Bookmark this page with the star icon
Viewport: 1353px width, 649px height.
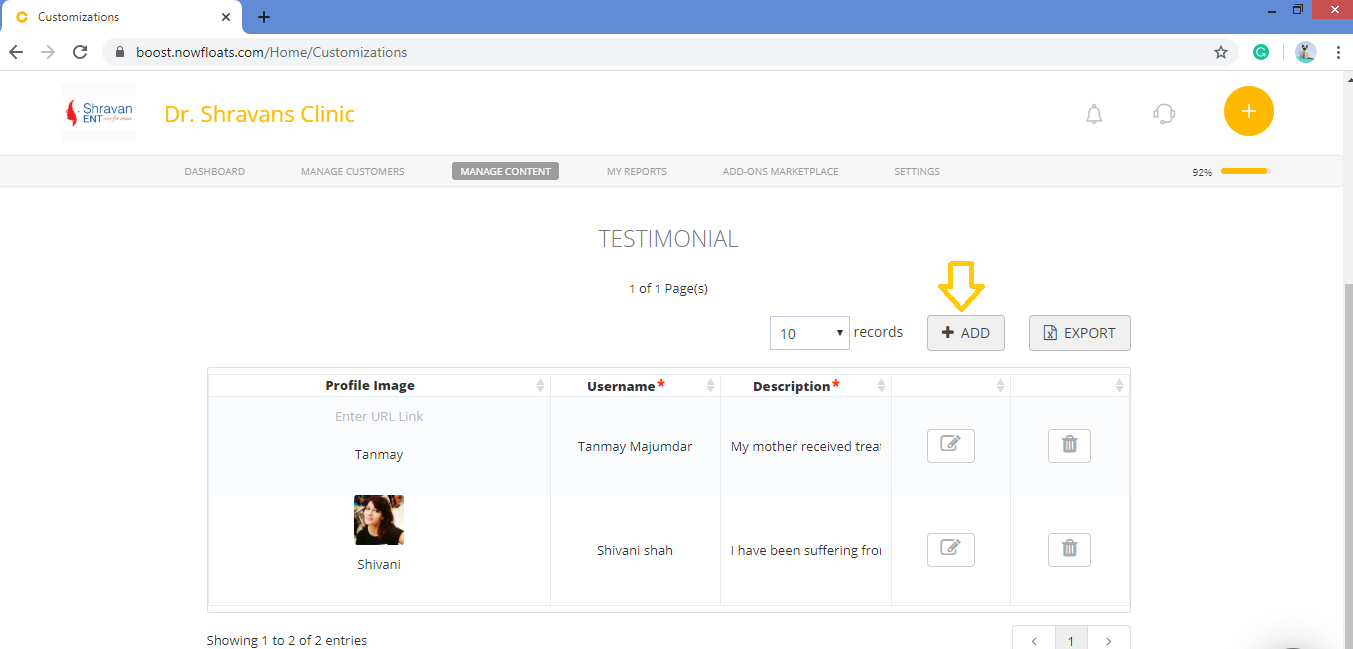[1220, 52]
